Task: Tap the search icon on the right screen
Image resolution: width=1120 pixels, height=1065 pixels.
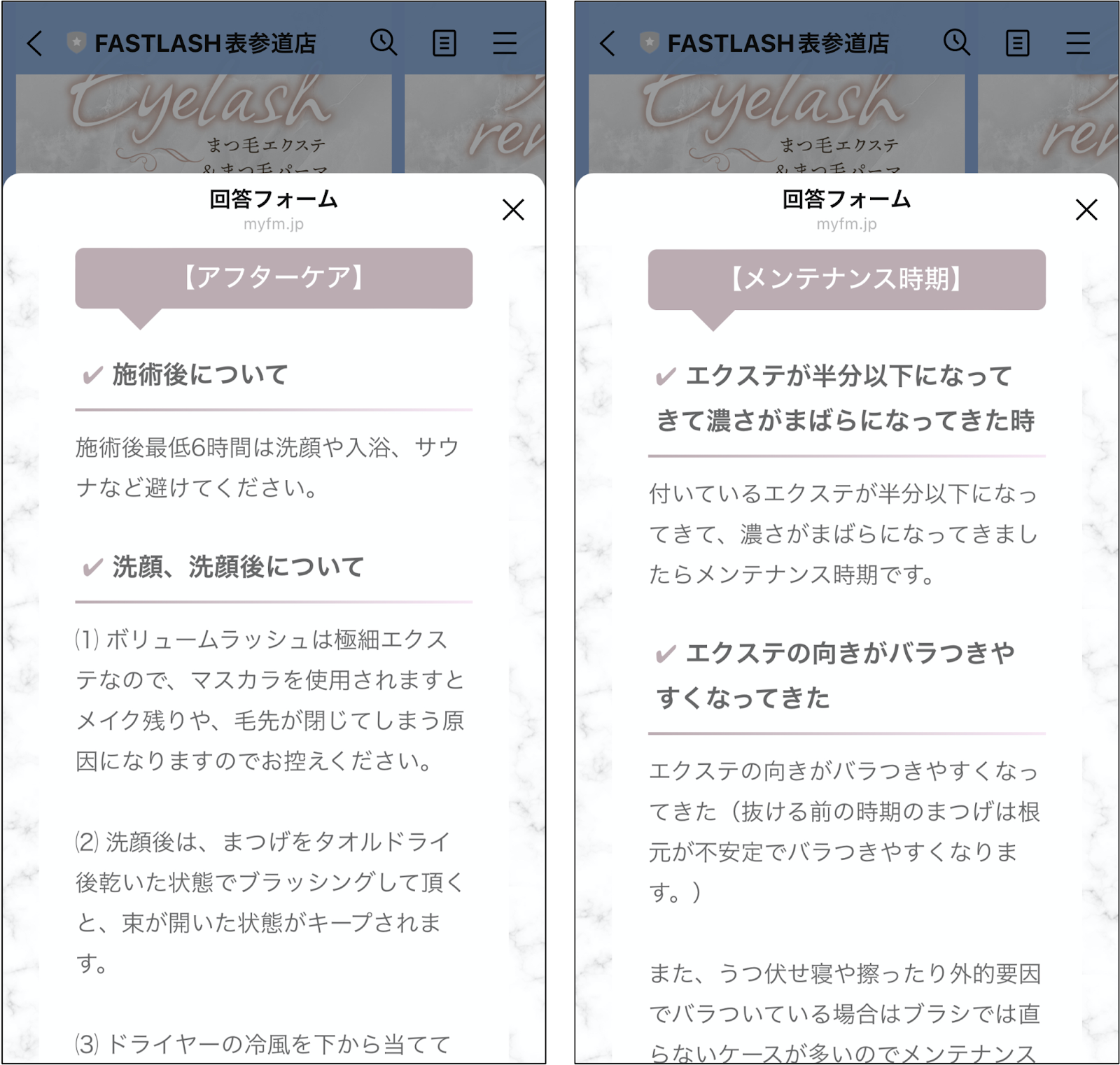Action: pos(957,43)
